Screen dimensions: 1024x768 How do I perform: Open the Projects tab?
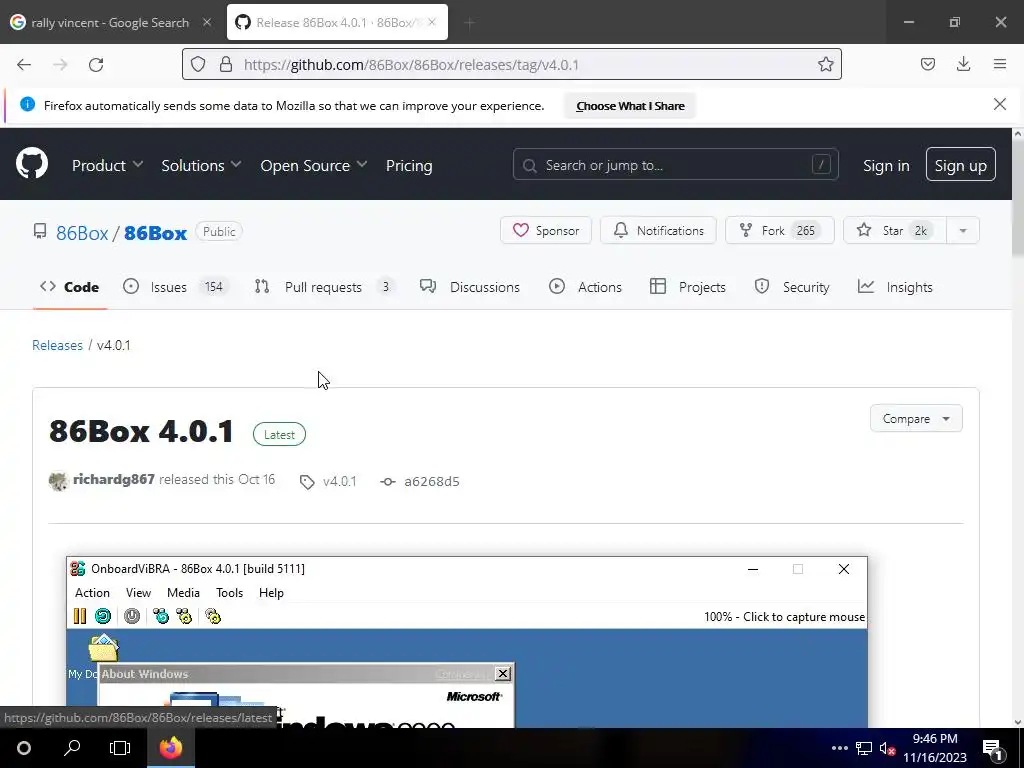point(688,287)
